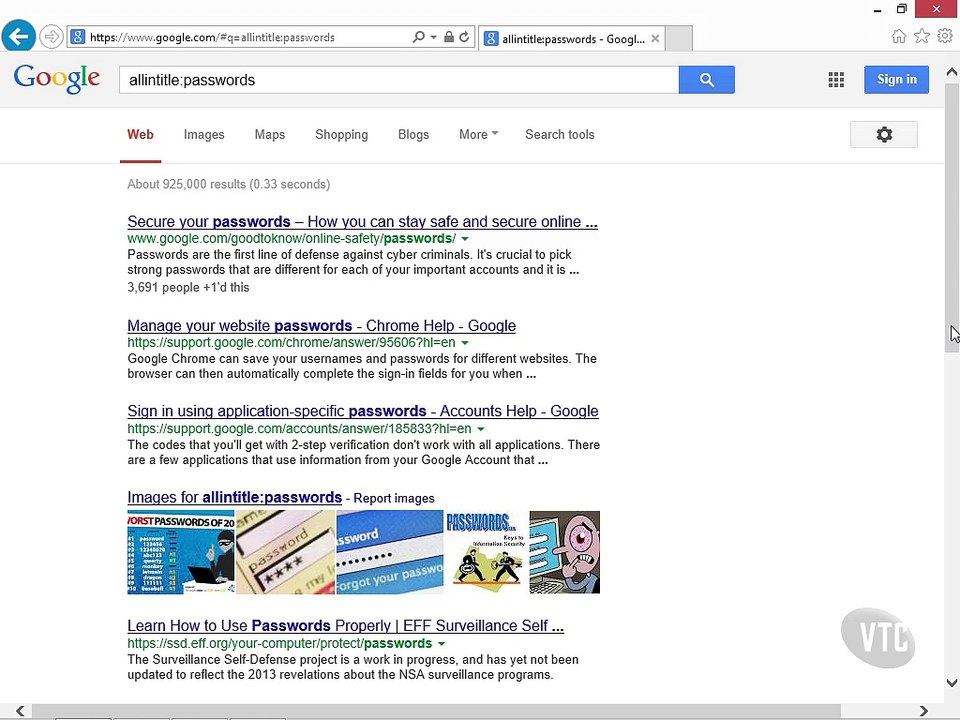Close the allintitle:passwords browser tab
This screenshot has width=960, height=720.
[655, 39]
